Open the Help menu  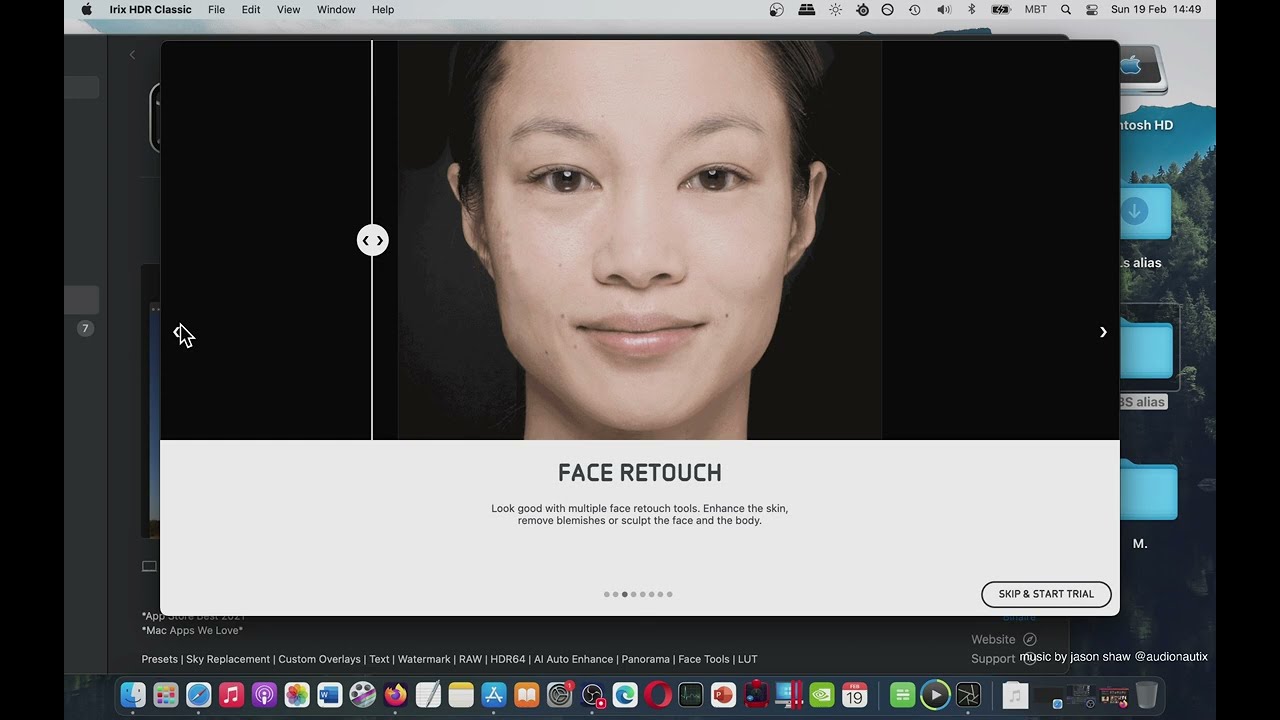click(383, 10)
